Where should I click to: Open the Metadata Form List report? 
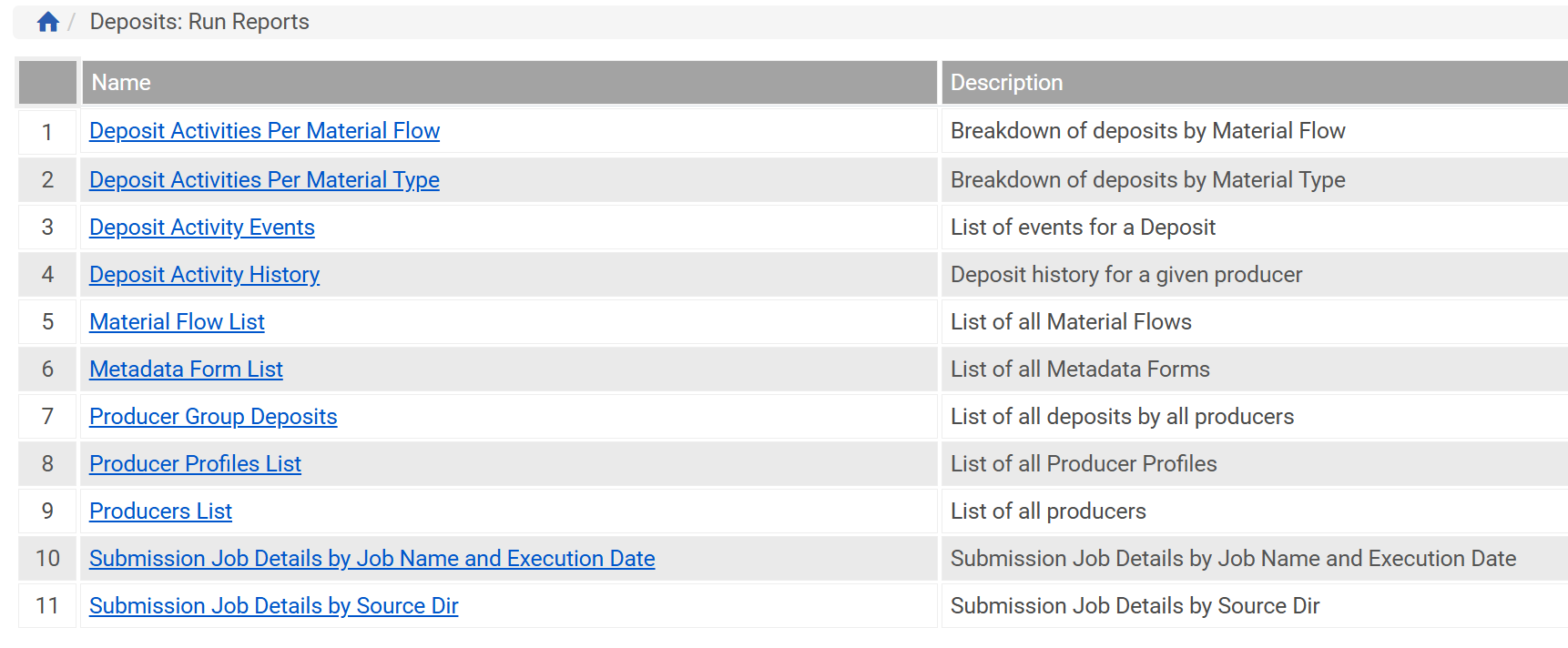(x=186, y=370)
